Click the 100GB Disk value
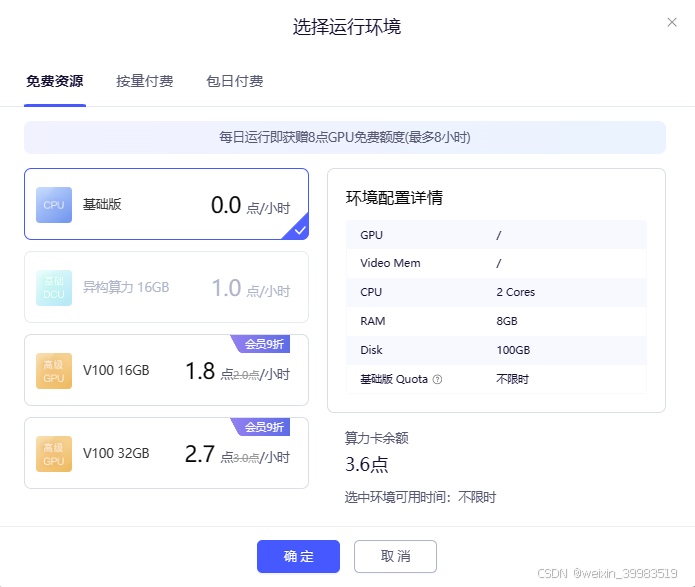 point(513,350)
